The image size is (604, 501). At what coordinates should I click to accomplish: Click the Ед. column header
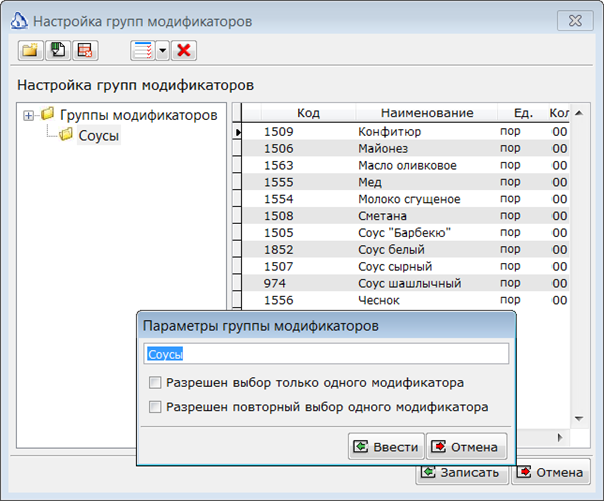[x=523, y=113]
